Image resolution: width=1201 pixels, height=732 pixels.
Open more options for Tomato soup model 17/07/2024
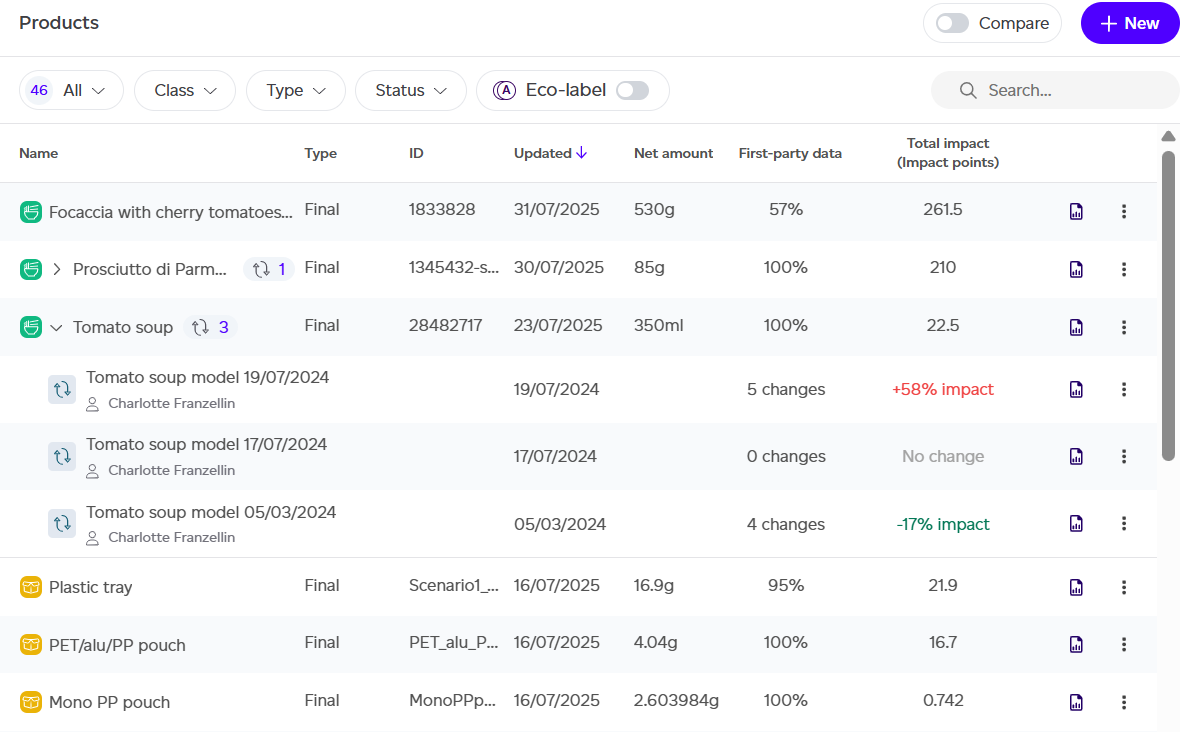[1124, 456]
